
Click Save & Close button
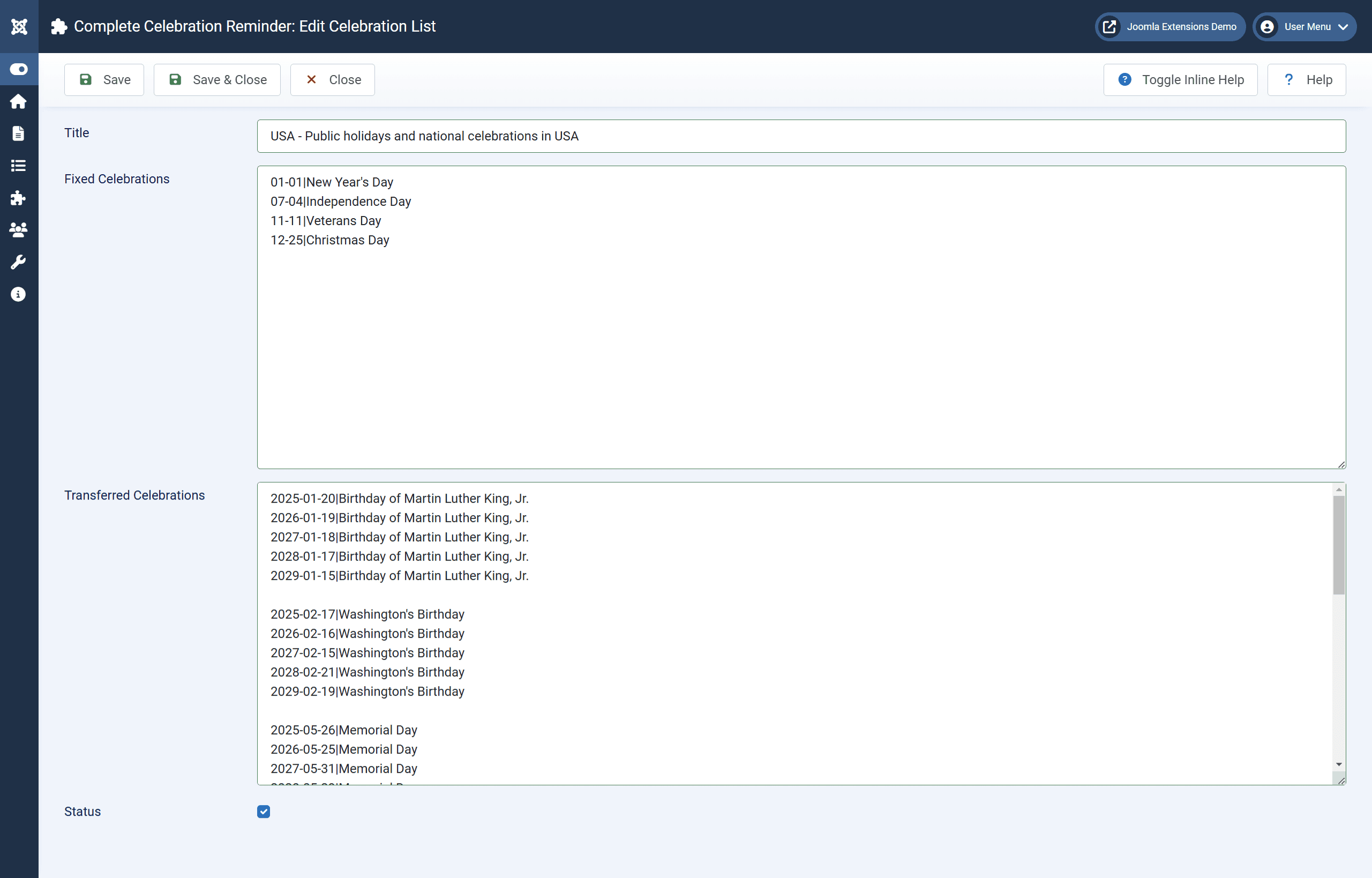click(217, 80)
